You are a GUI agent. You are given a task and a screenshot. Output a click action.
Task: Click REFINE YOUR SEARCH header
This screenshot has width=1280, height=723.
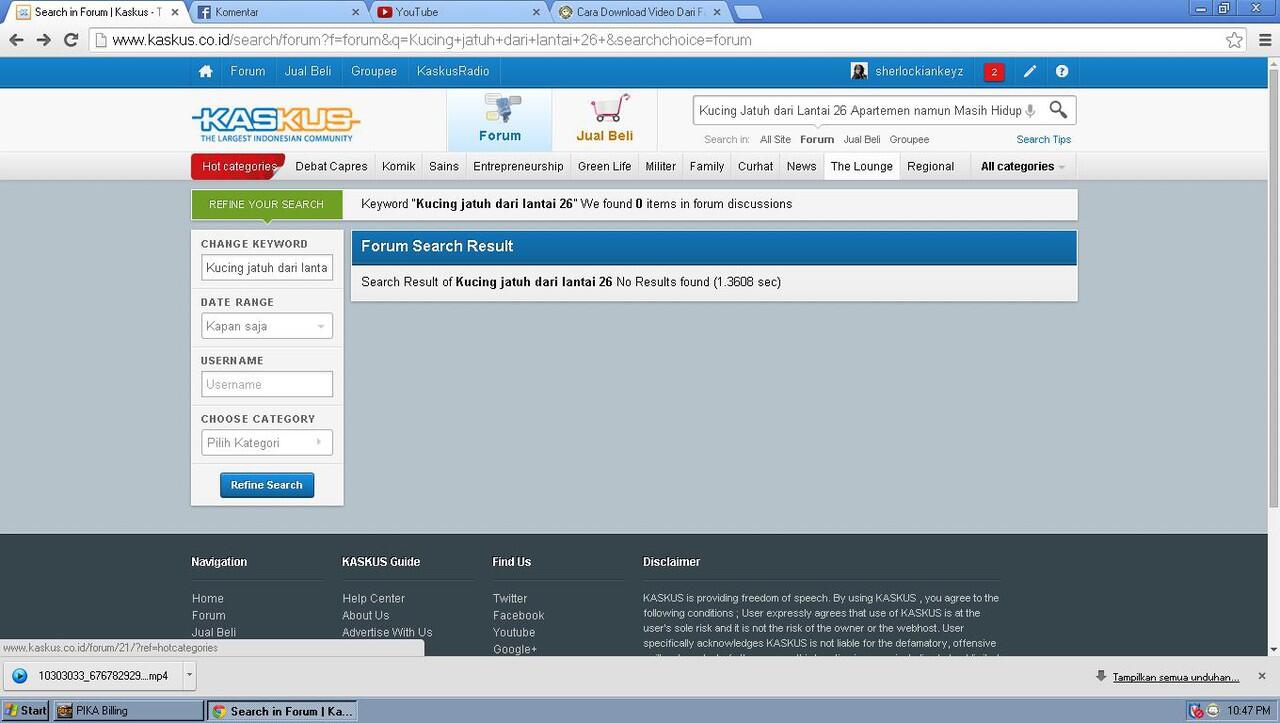click(x=266, y=204)
